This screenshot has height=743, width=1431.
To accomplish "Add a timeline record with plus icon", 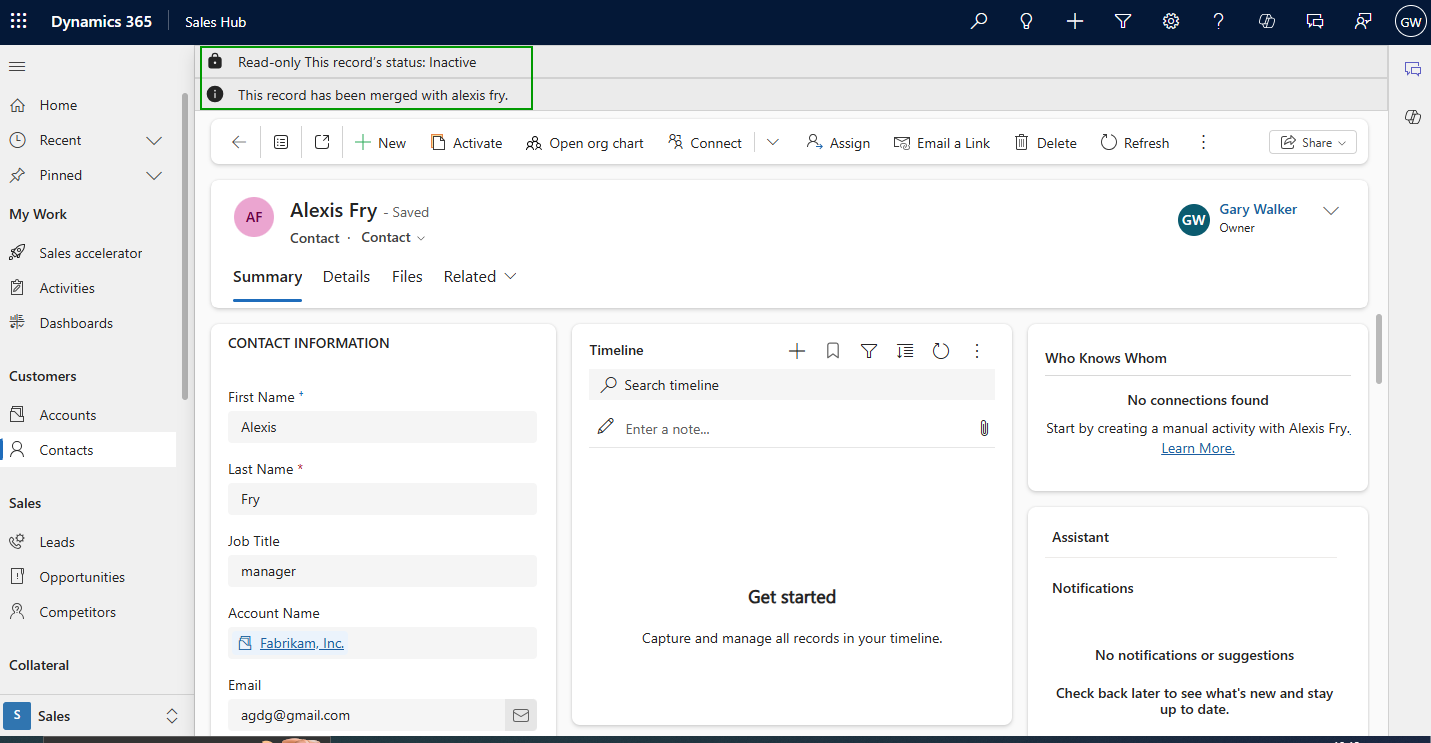I will coord(797,351).
